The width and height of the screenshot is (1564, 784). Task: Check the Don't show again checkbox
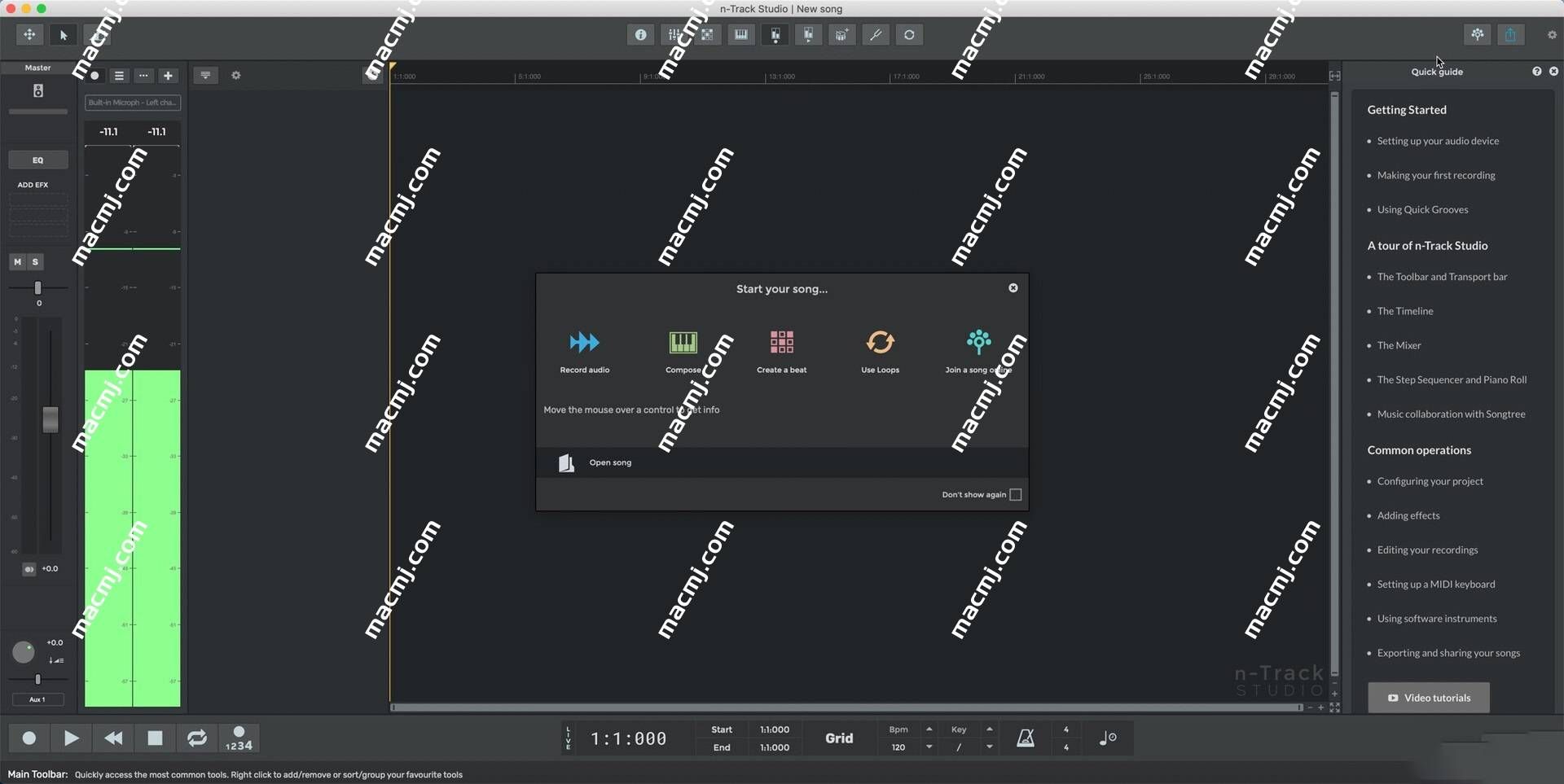coord(1016,495)
